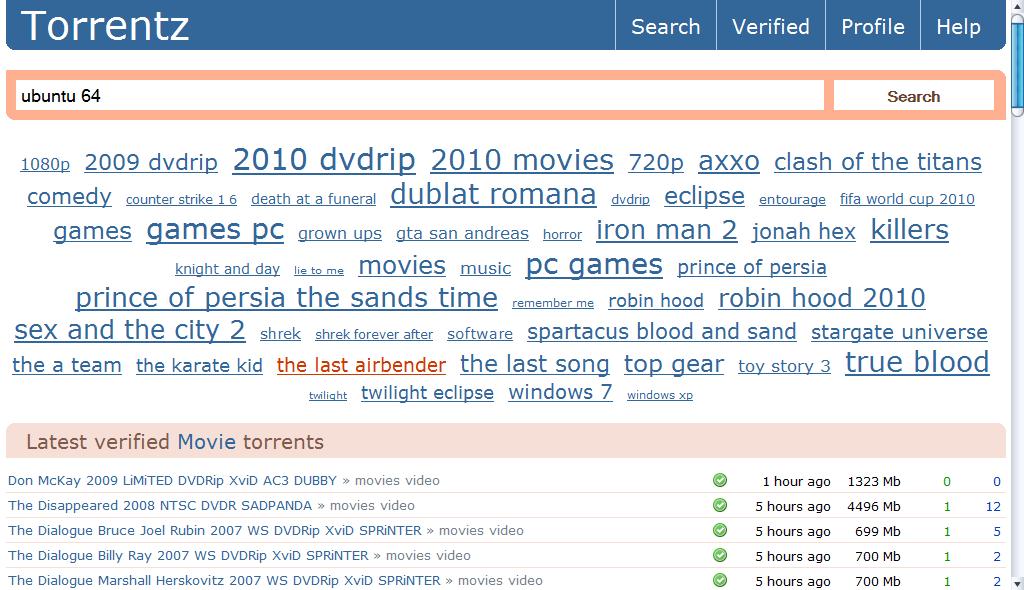Open the 'iron man 2' tag
Viewport: 1024px width, 590px height.
coord(667,230)
